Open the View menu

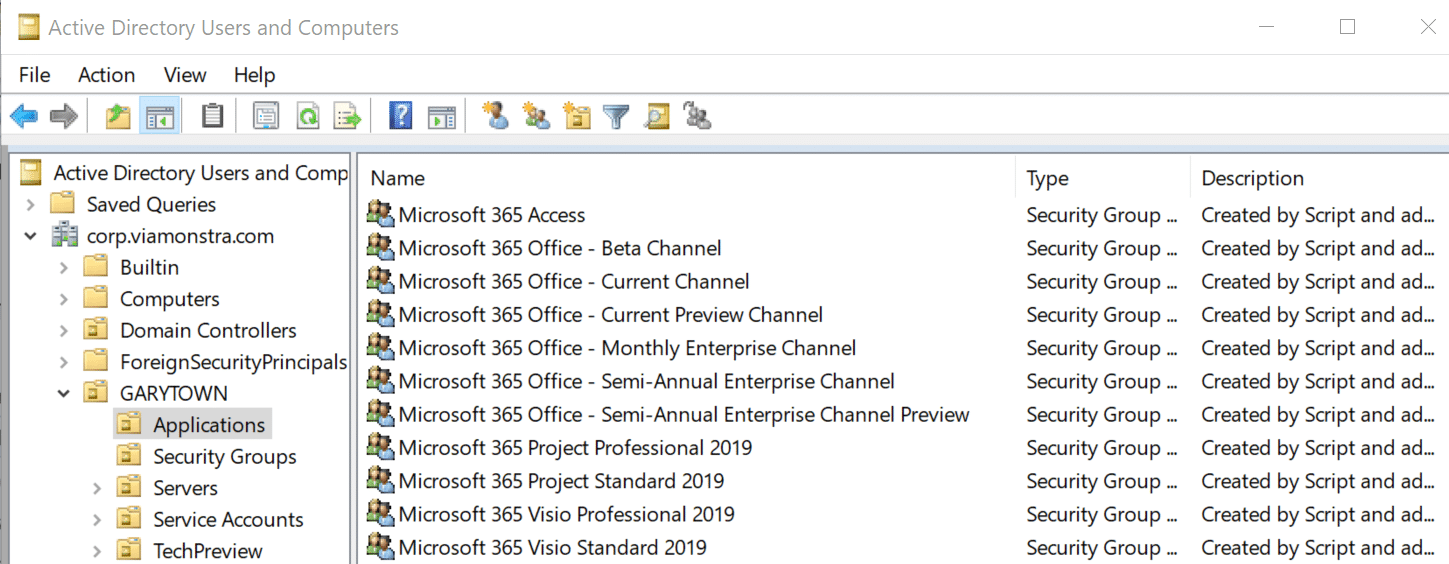pos(185,75)
